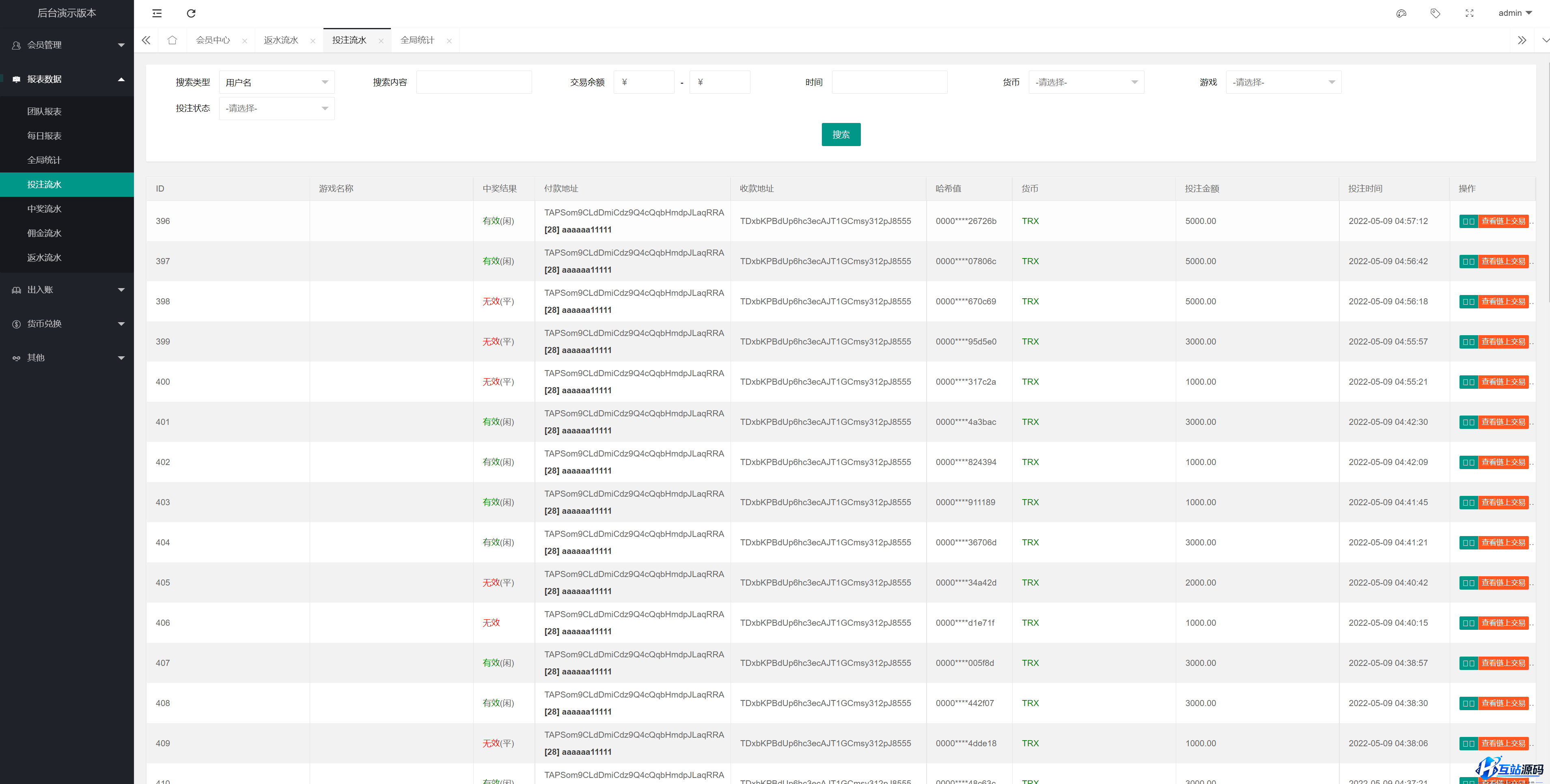Click 后台演示版本 sidebar title

point(67,13)
